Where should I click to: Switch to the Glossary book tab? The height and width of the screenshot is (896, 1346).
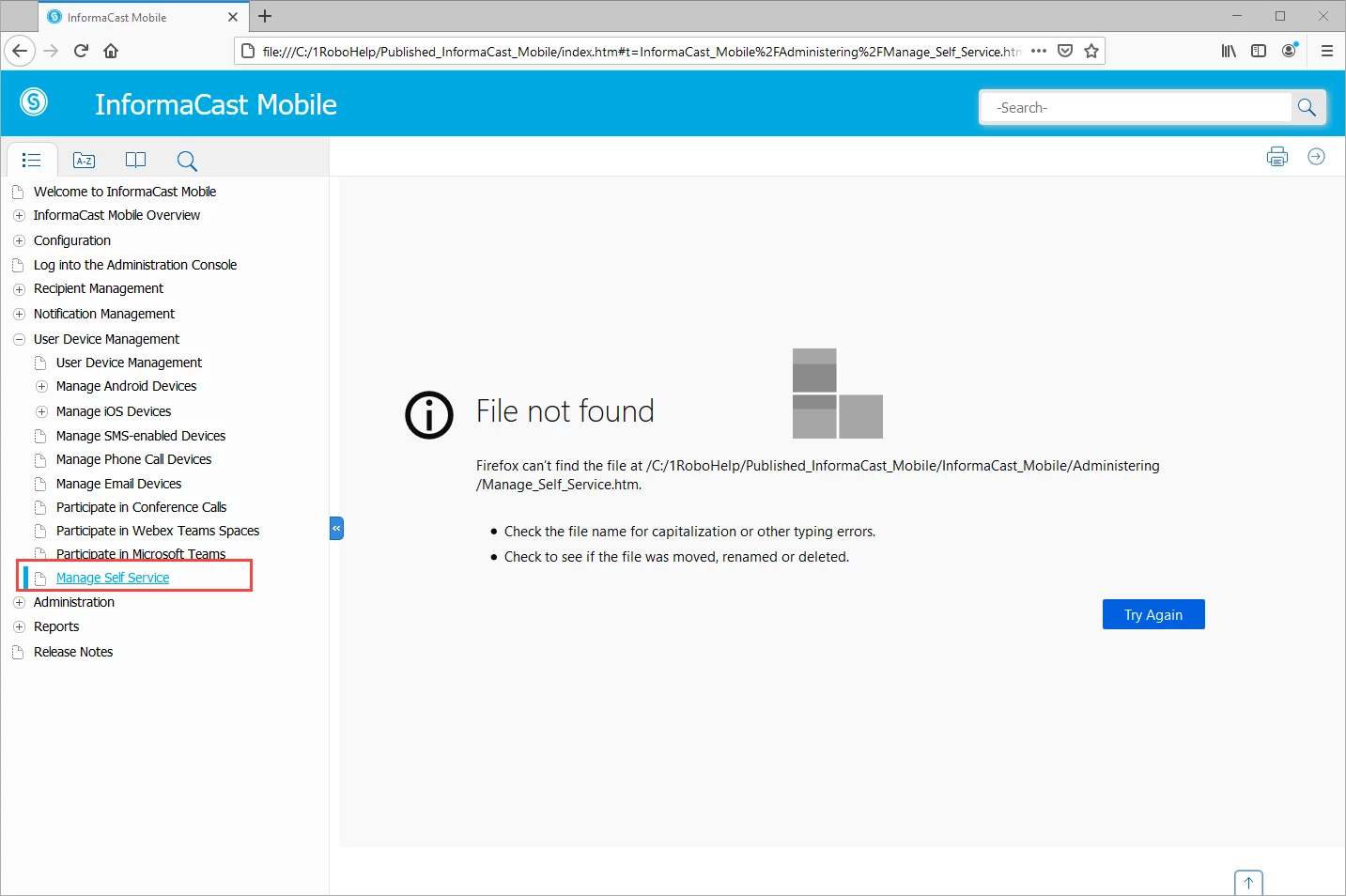tap(136, 160)
